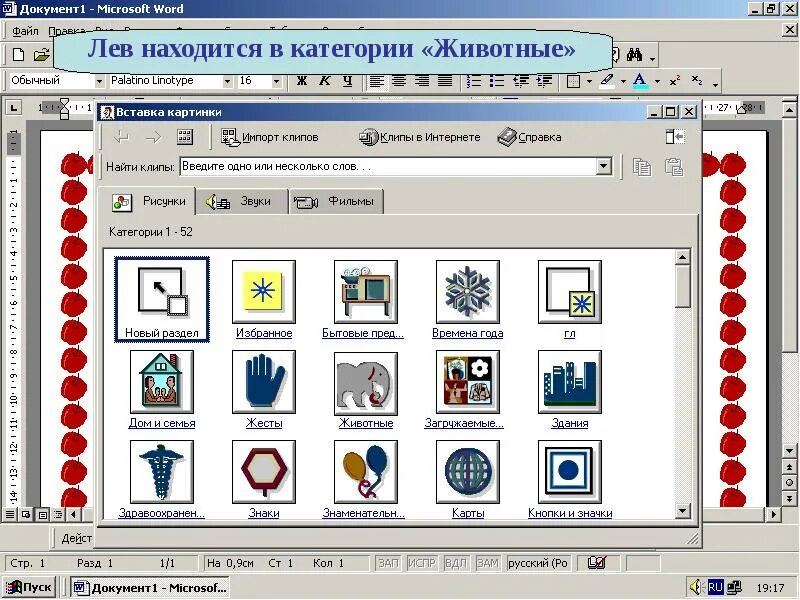Click the paste icon beside search field
Image resolution: width=800 pixels, height=600 pixels.
[673, 167]
